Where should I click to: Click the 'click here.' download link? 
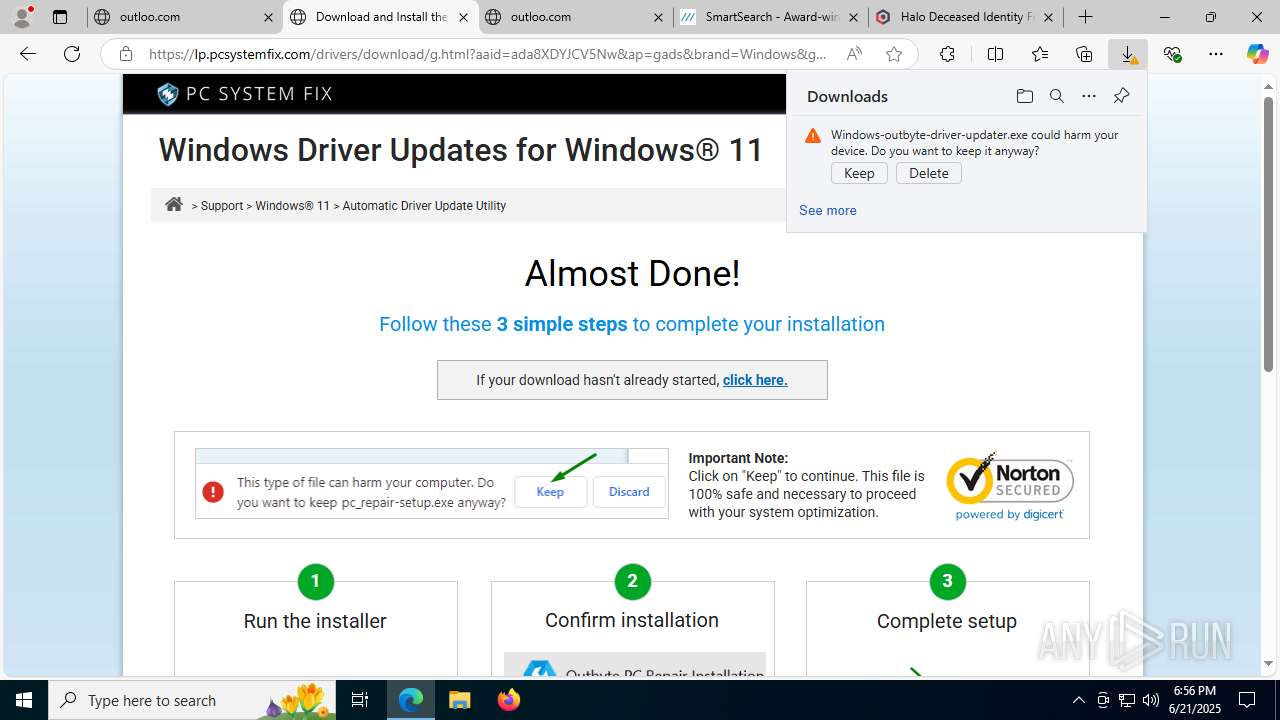tap(755, 380)
